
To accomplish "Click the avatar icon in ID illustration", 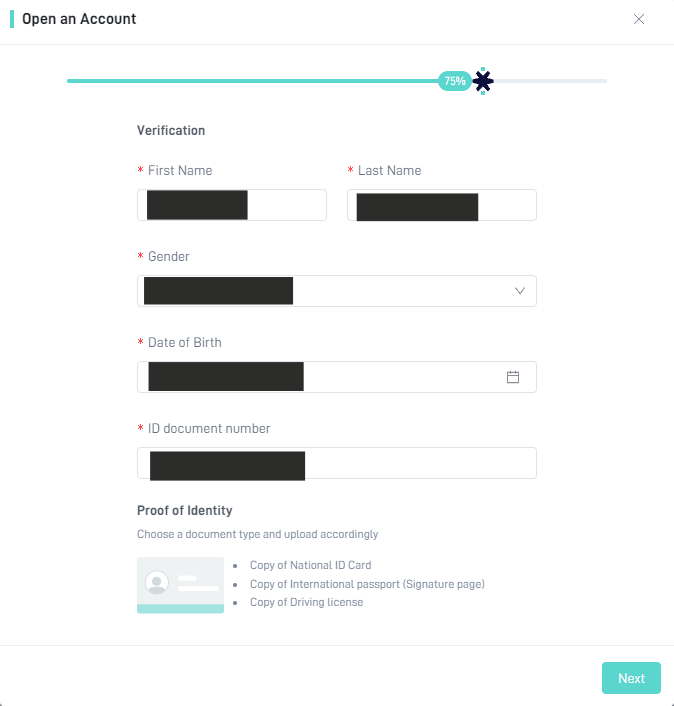I will tap(157, 582).
